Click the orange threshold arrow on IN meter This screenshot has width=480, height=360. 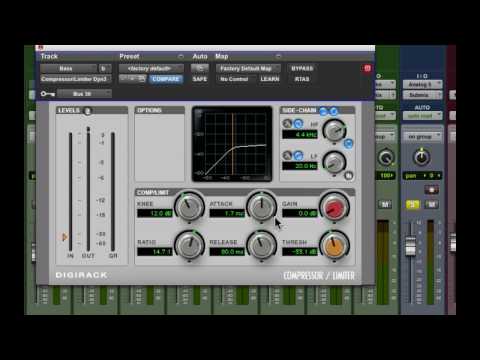coord(64,237)
